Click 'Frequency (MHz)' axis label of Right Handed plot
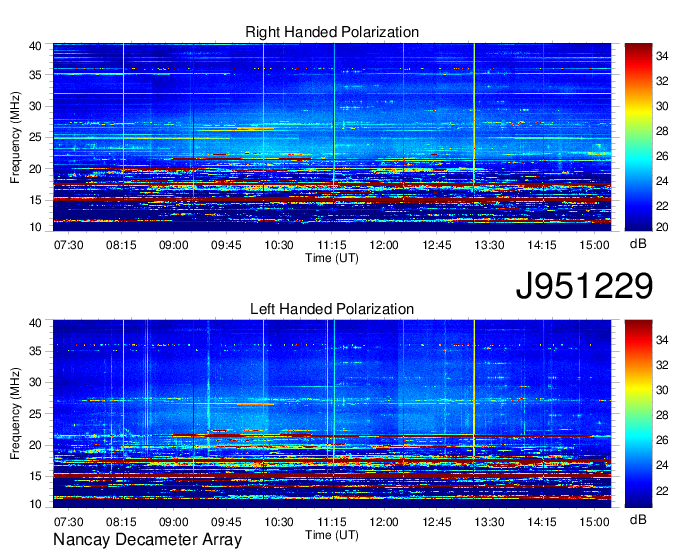Image resolution: width=680 pixels, height=552 pixels. click(15, 137)
